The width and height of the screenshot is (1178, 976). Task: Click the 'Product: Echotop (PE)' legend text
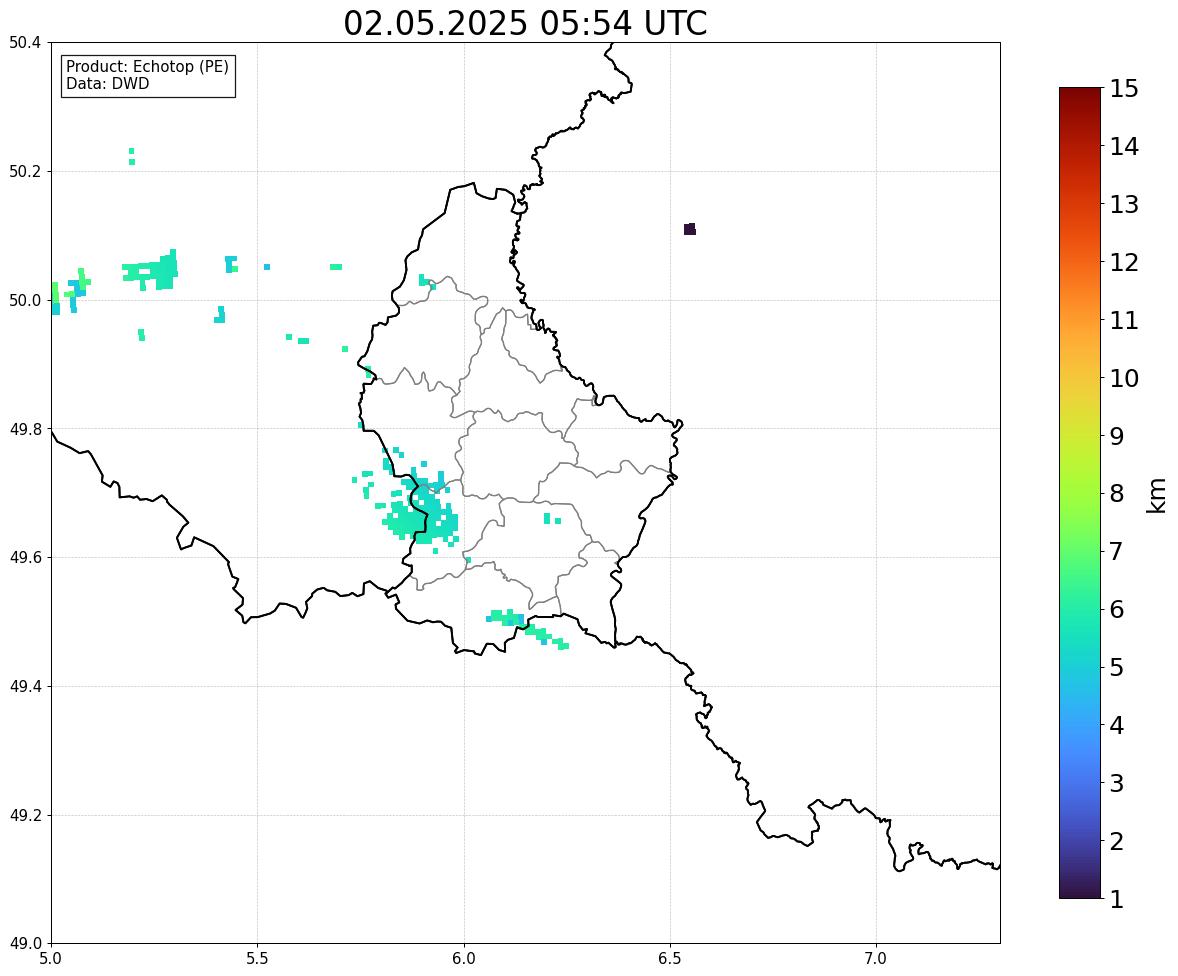click(x=147, y=66)
